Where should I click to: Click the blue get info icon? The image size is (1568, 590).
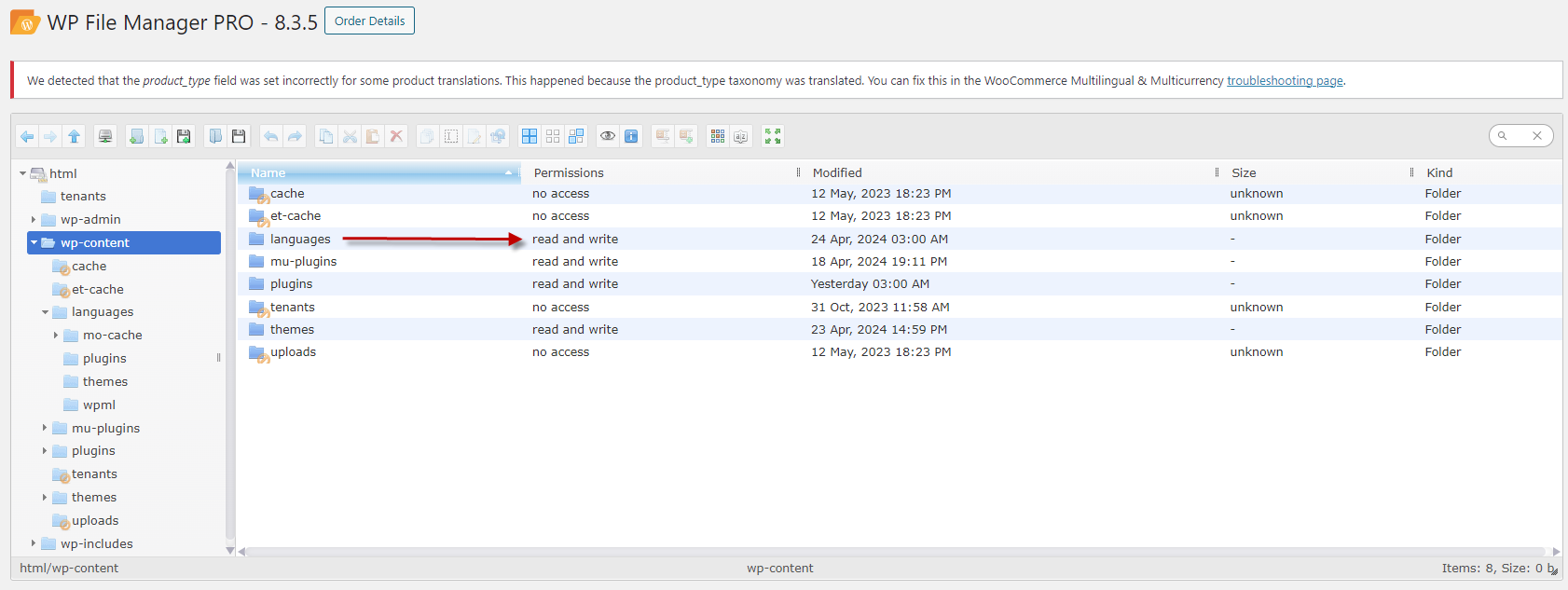pos(631,136)
